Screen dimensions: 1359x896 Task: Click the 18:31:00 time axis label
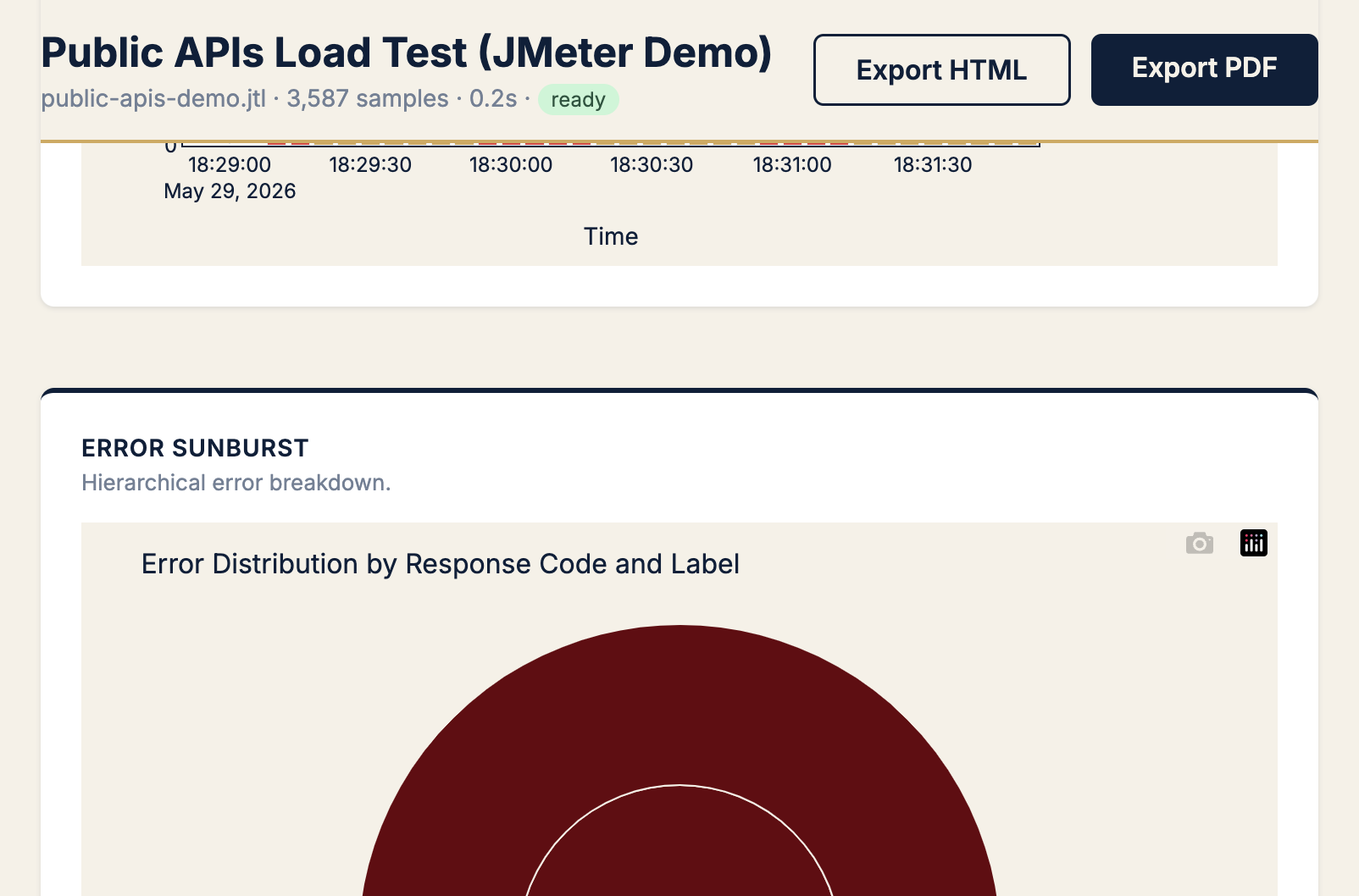[792, 165]
